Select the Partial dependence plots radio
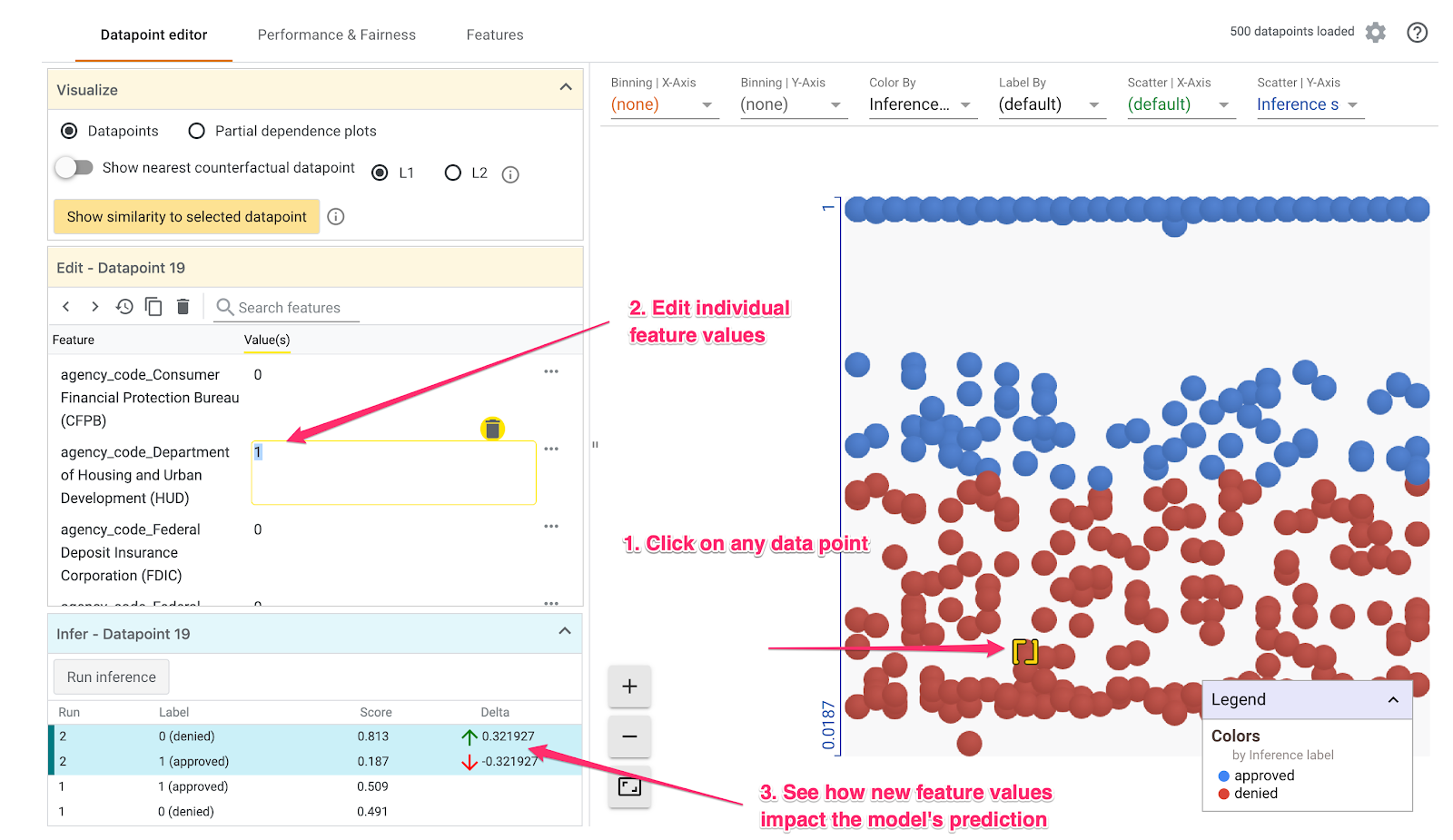 tap(196, 131)
